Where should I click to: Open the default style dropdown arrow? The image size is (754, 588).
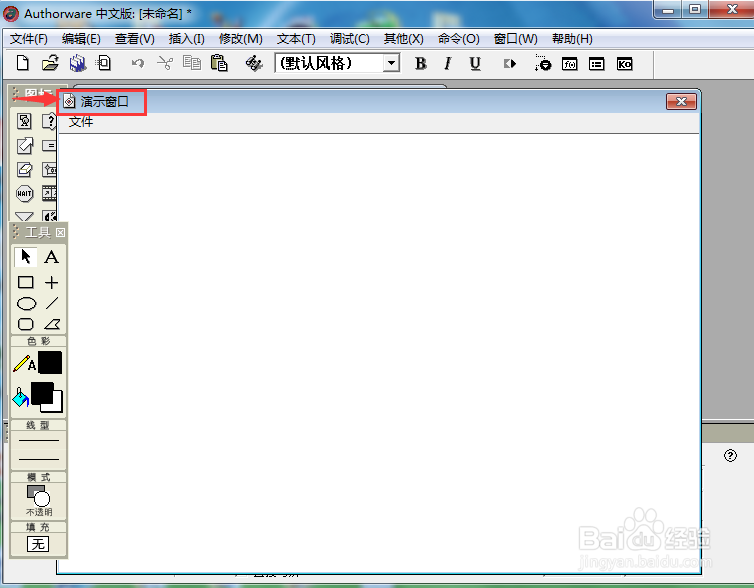[x=391, y=63]
